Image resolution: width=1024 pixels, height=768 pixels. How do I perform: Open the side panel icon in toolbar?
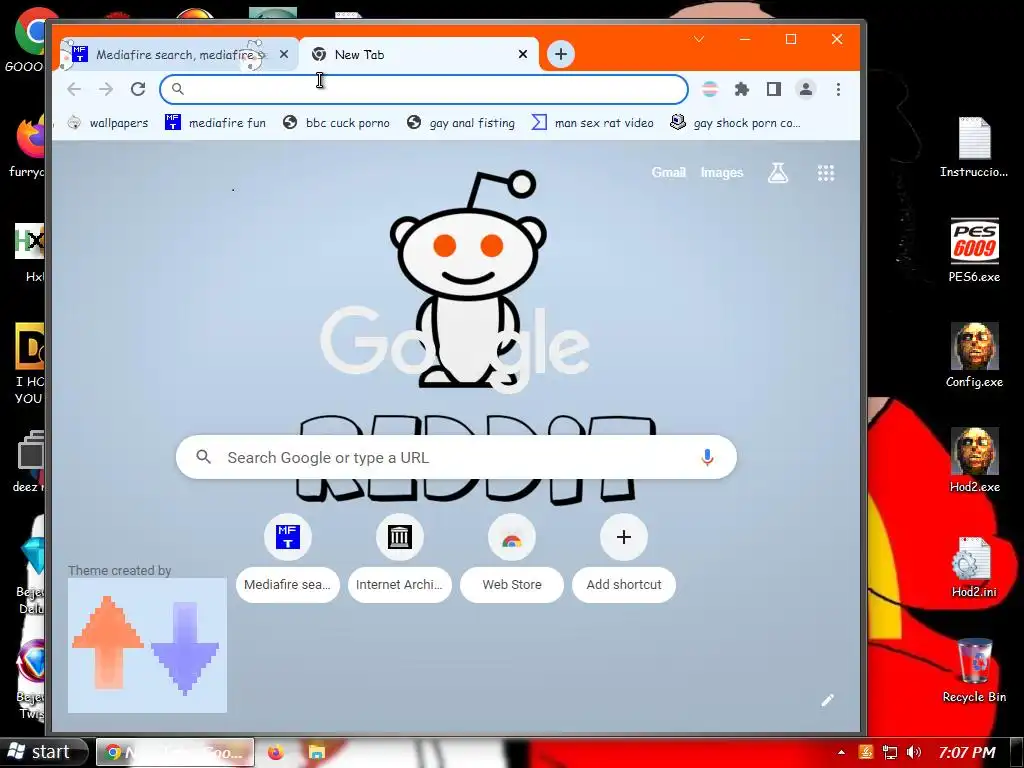click(x=774, y=89)
